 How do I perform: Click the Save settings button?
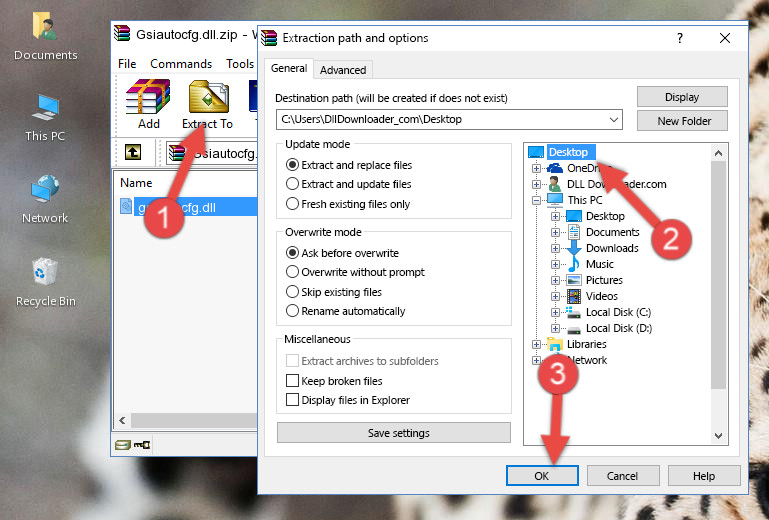pos(394,433)
